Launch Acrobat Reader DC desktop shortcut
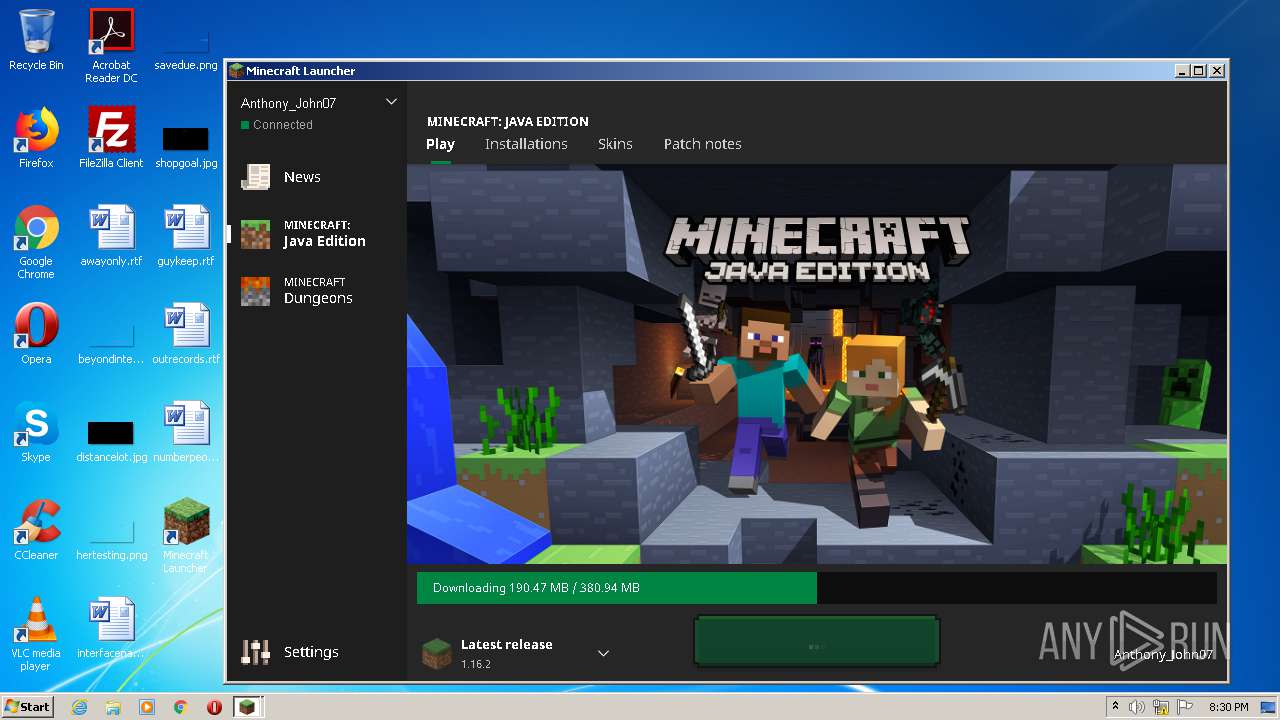This screenshot has height=720, width=1280. point(111,46)
